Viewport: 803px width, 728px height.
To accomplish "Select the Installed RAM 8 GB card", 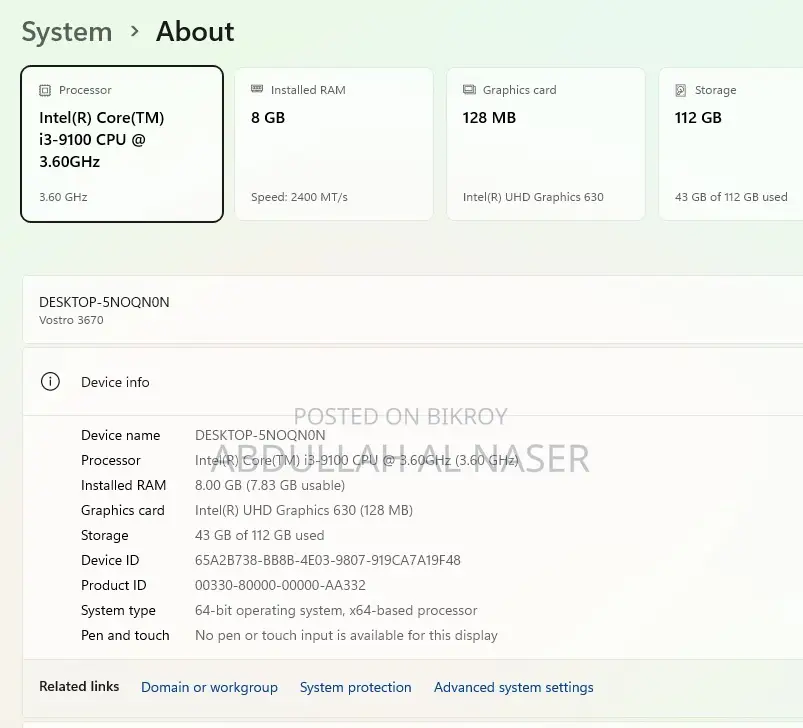I will 334,144.
